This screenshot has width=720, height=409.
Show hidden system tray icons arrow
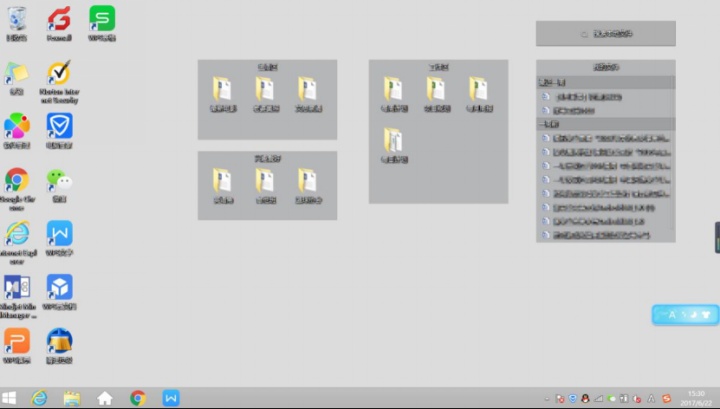pos(547,399)
